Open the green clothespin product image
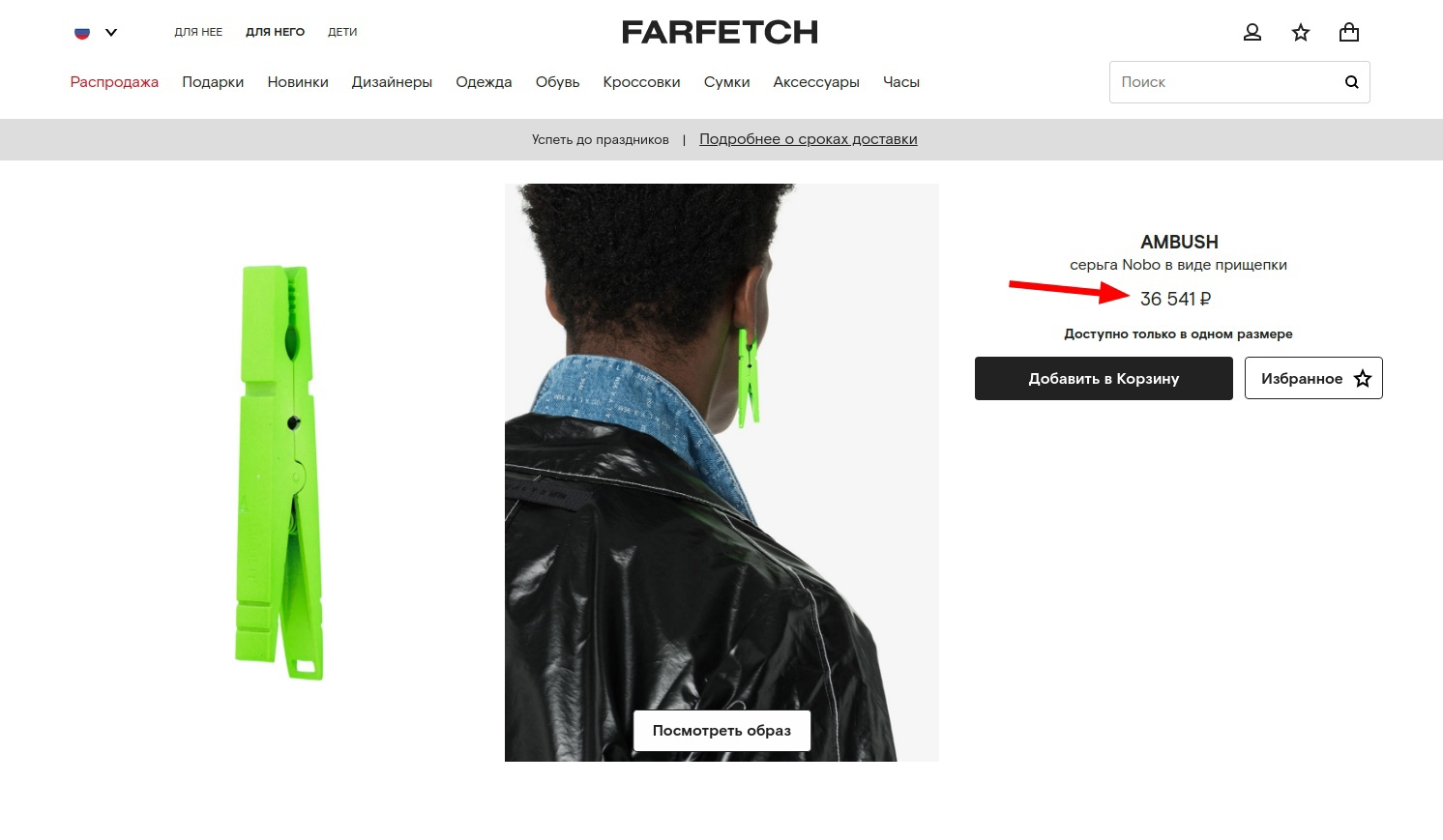Image resolution: width=1443 pixels, height=840 pixels. [280, 472]
